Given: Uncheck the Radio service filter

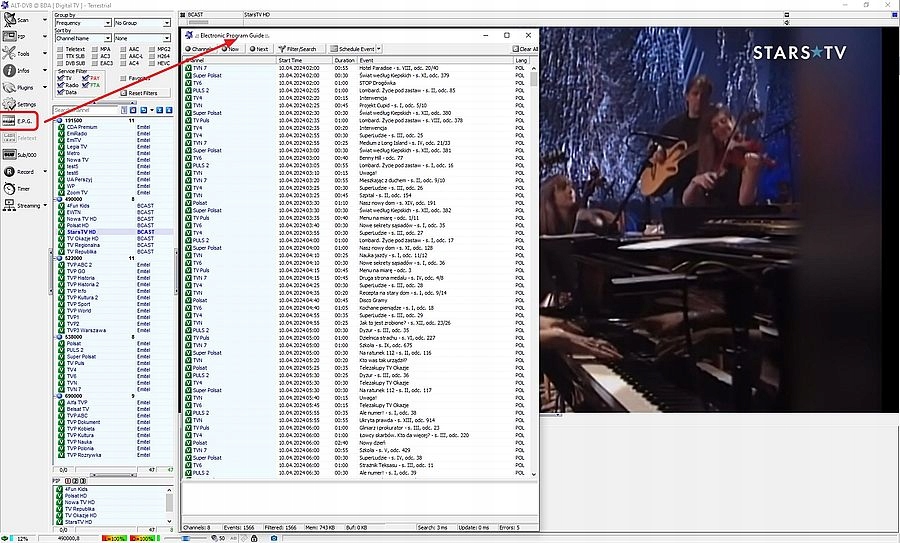Looking at the screenshot, I should pos(60,85).
